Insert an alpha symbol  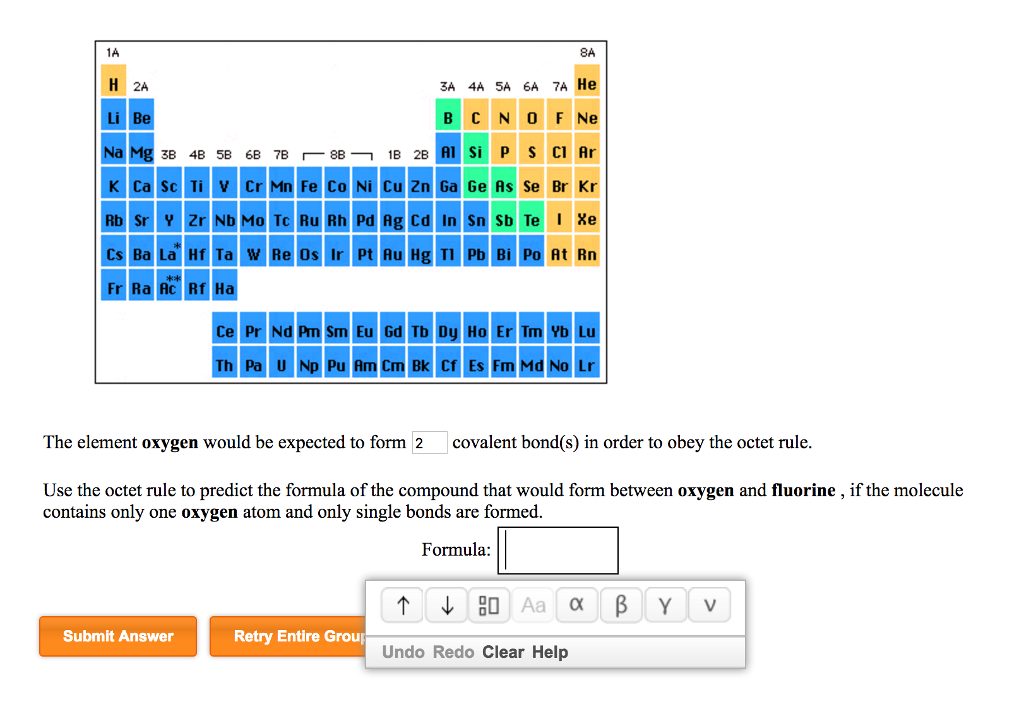[x=577, y=605]
